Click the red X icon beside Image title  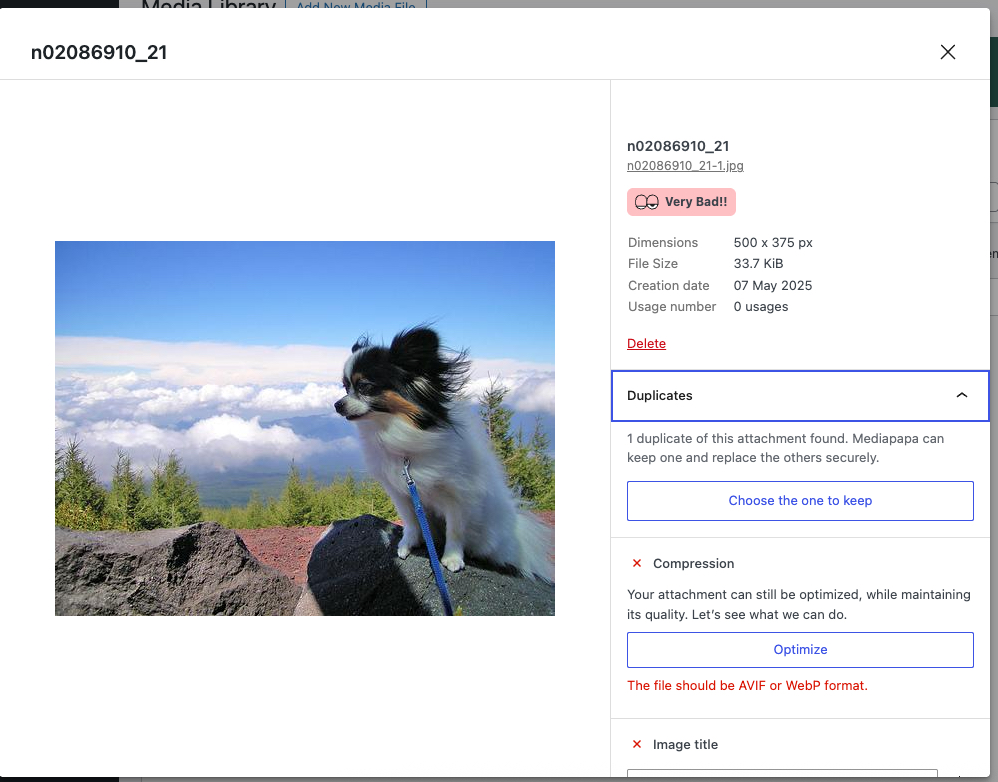coord(636,744)
